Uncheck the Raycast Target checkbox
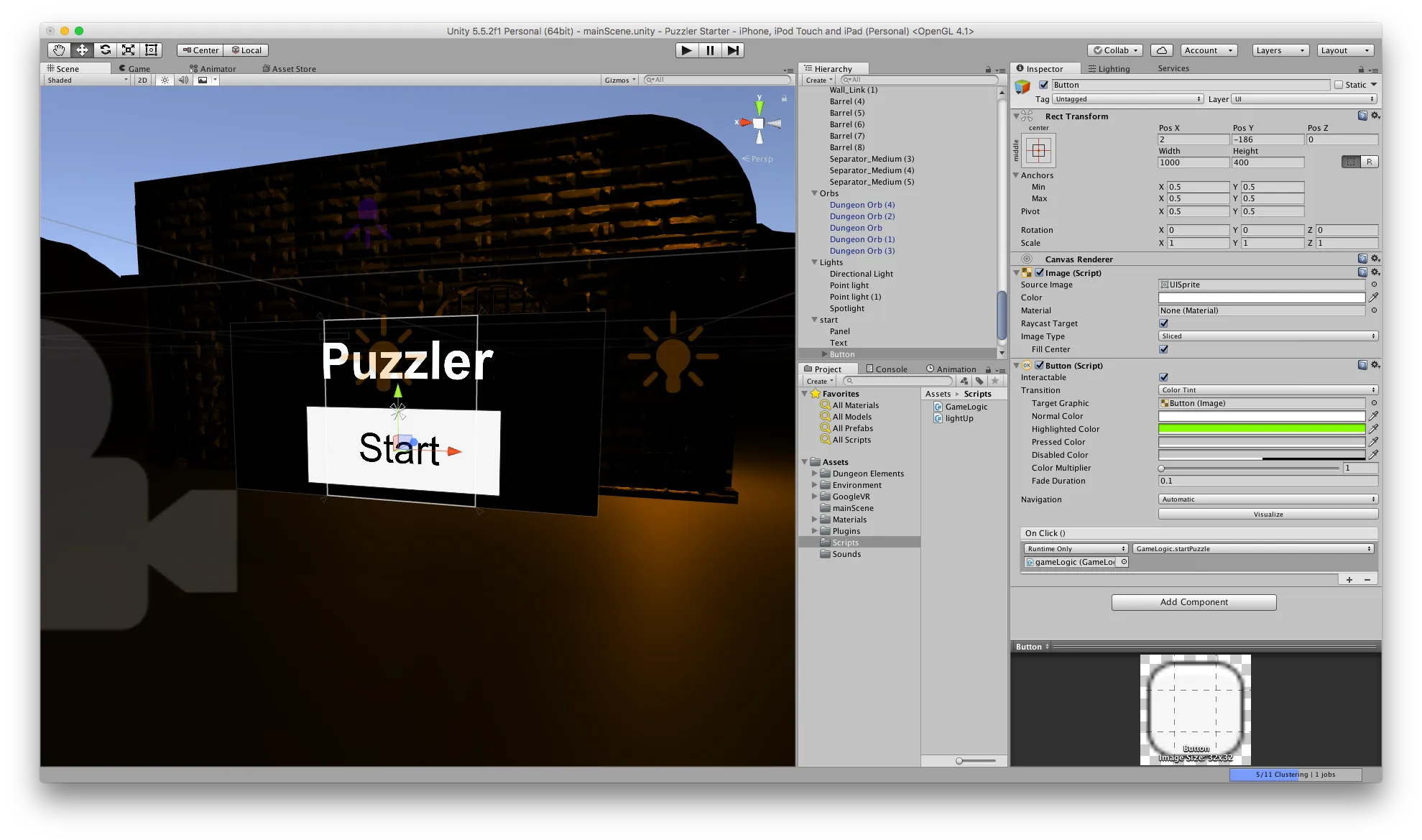The height and width of the screenshot is (840, 1422). pos(1163,323)
